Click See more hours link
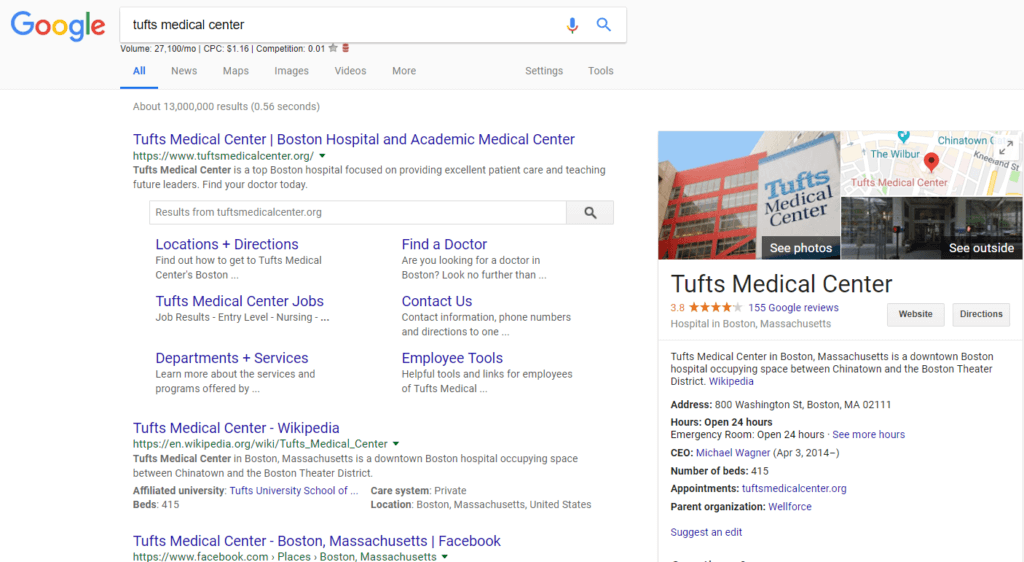The width and height of the screenshot is (1024, 562). [x=869, y=434]
